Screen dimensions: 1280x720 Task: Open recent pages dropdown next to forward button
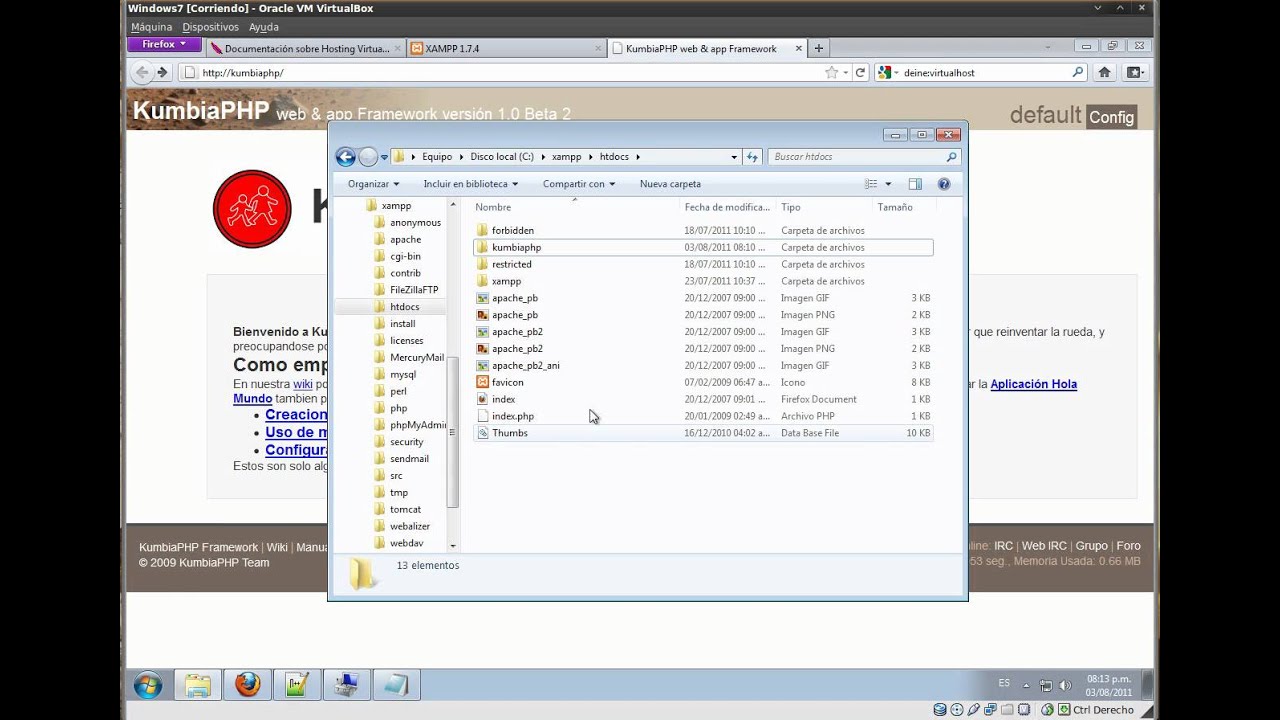coord(384,157)
